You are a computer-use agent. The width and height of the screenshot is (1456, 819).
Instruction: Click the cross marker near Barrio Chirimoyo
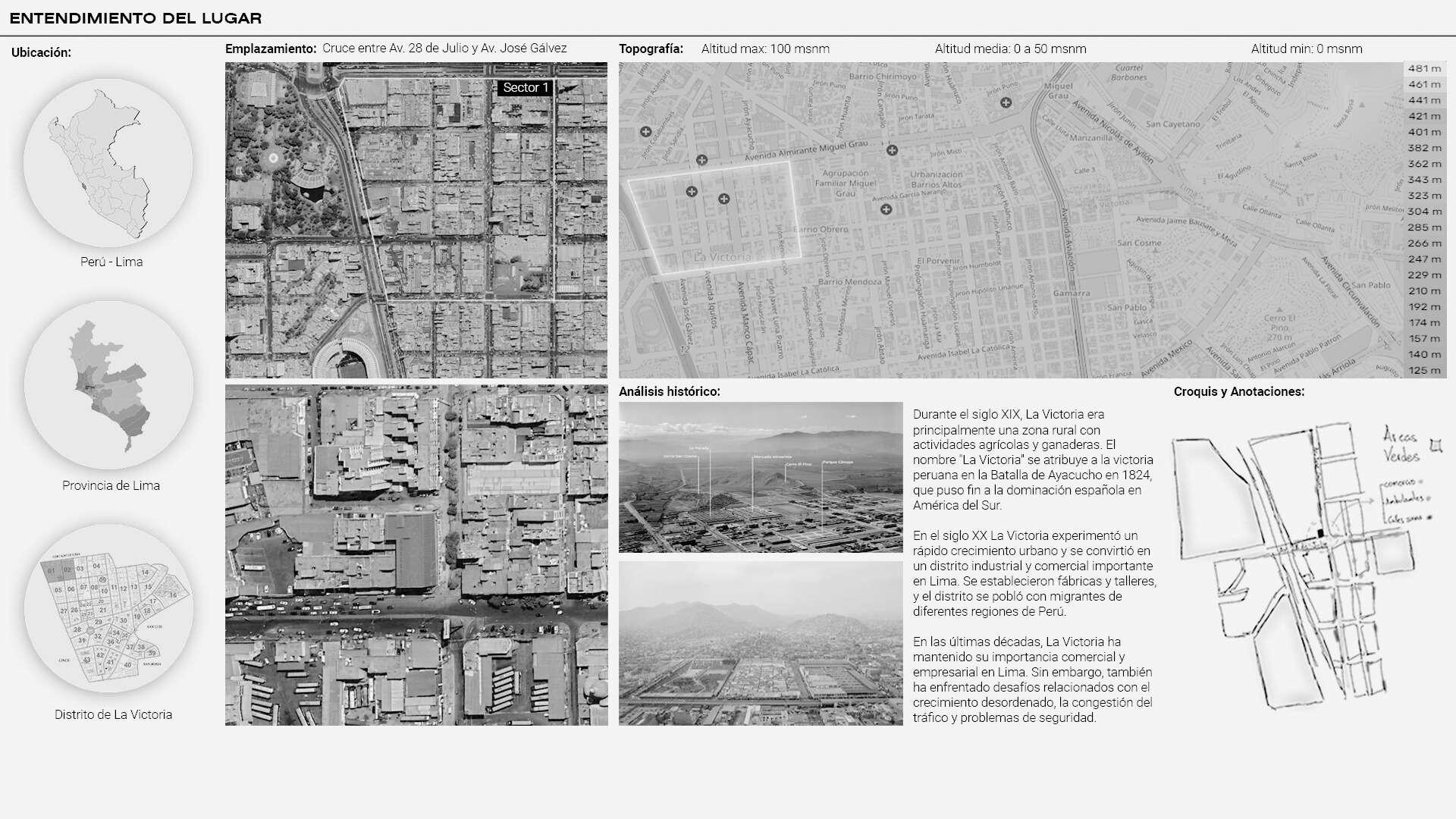[x=1006, y=102]
